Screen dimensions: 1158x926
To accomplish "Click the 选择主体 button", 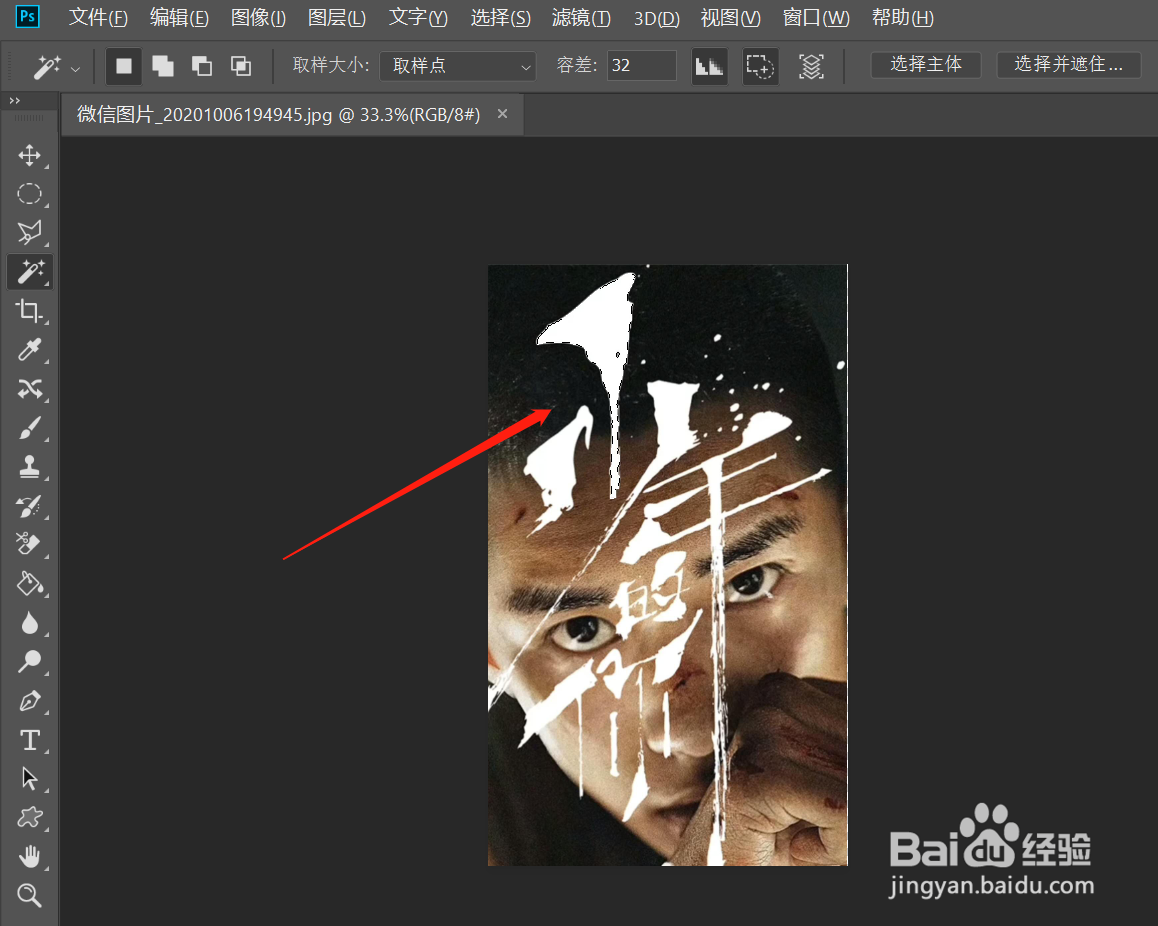I will point(926,65).
